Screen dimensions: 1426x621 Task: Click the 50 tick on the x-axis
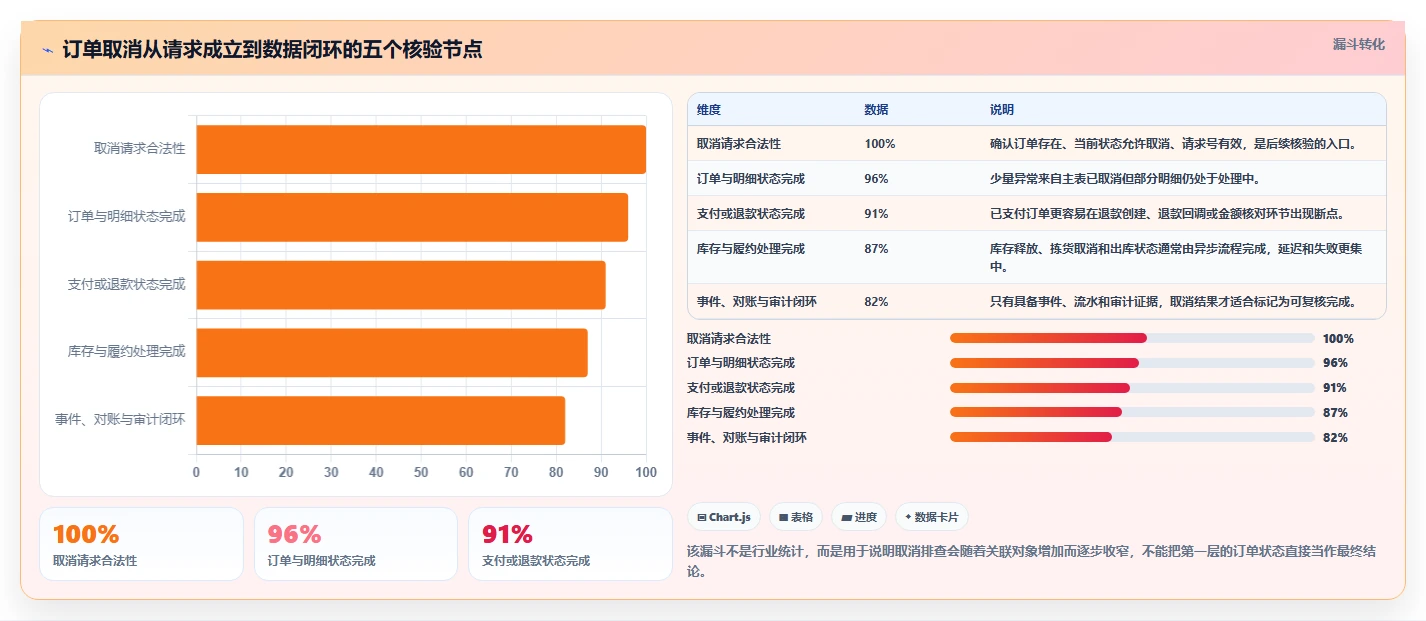421,472
